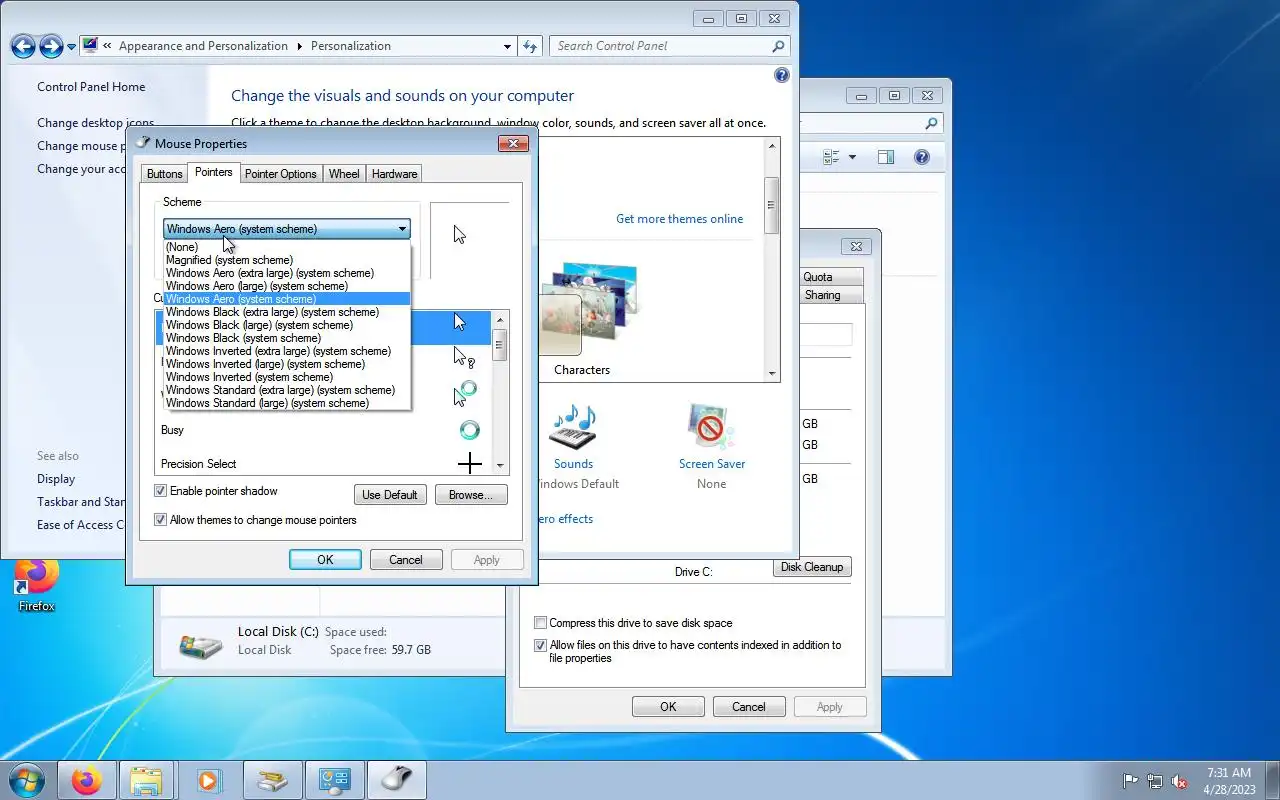This screenshot has height=800, width=1280.
Task: Click the Local Disk (C:) drive icon
Action: tap(200, 645)
